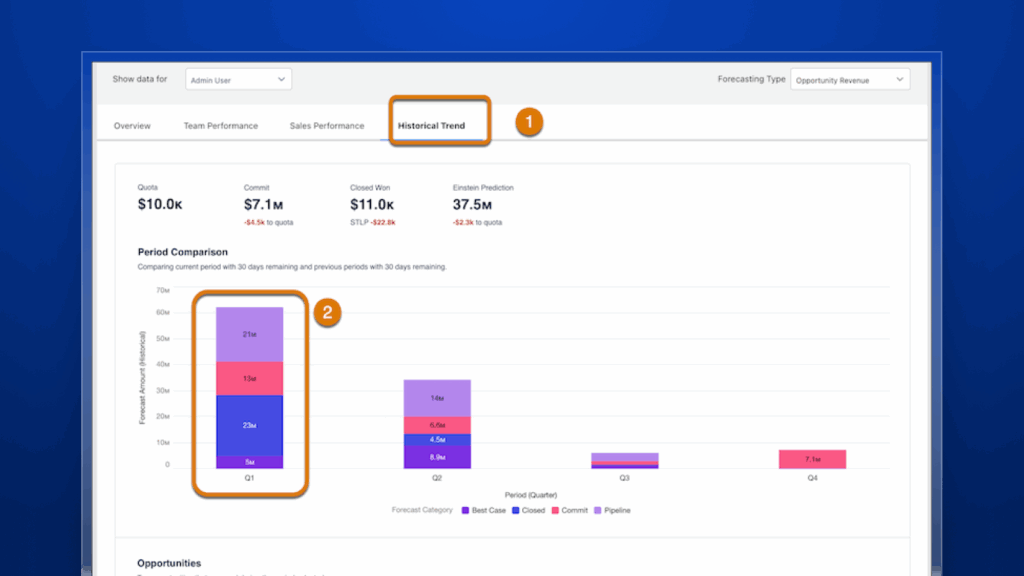This screenshot has width=1024, height=576.
Task: Select the Best Case legend swatch
Action: click(466, 510)
